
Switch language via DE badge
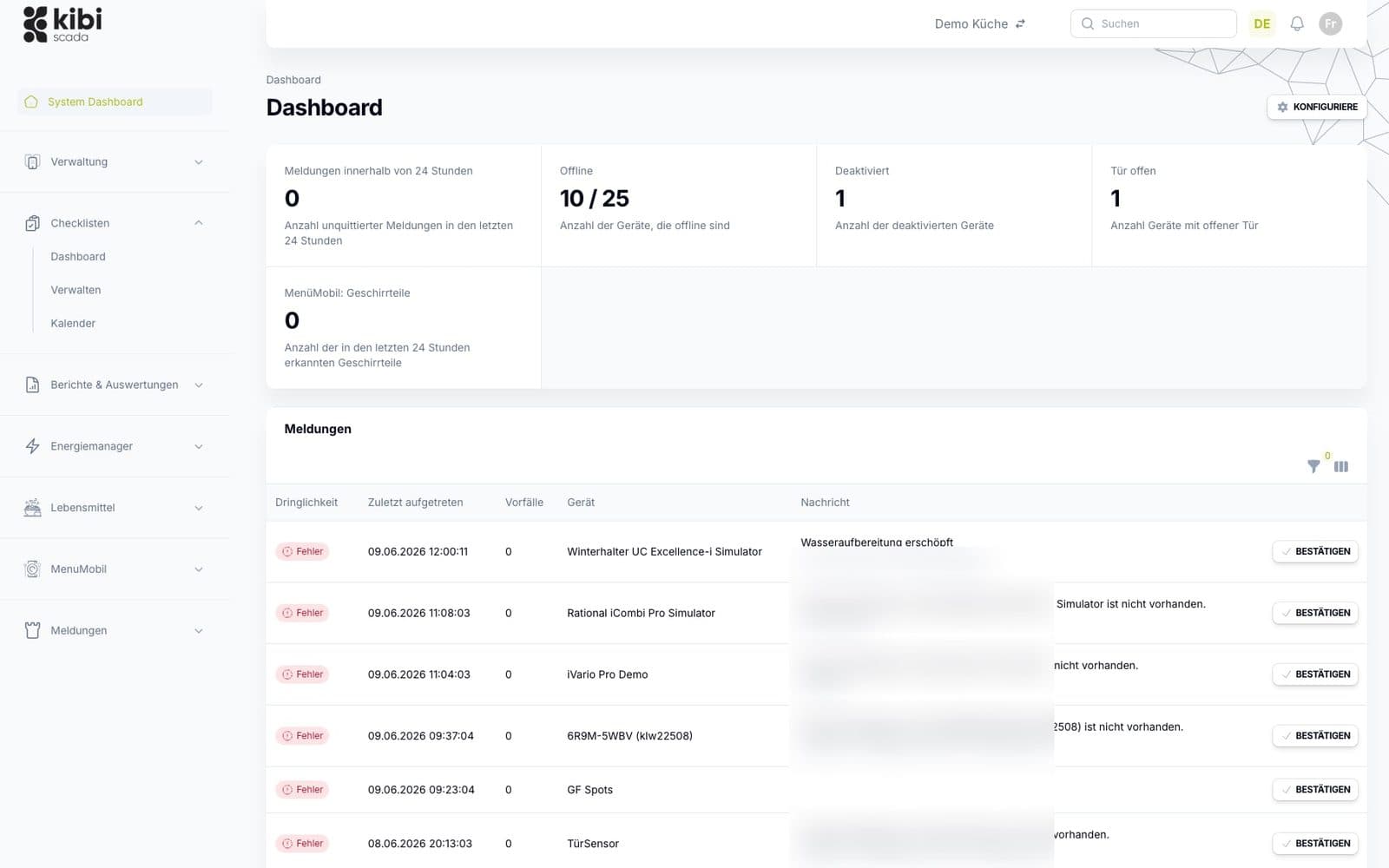click(x=1262, y=23)
